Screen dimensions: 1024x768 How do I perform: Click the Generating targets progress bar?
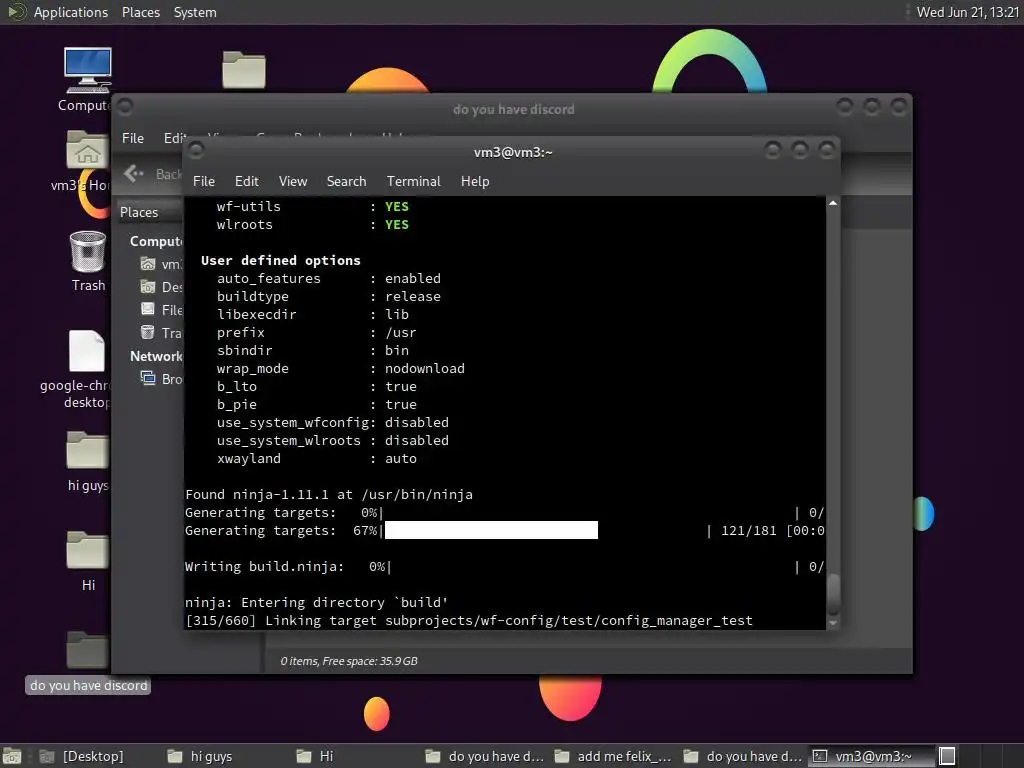pos(491,530)
